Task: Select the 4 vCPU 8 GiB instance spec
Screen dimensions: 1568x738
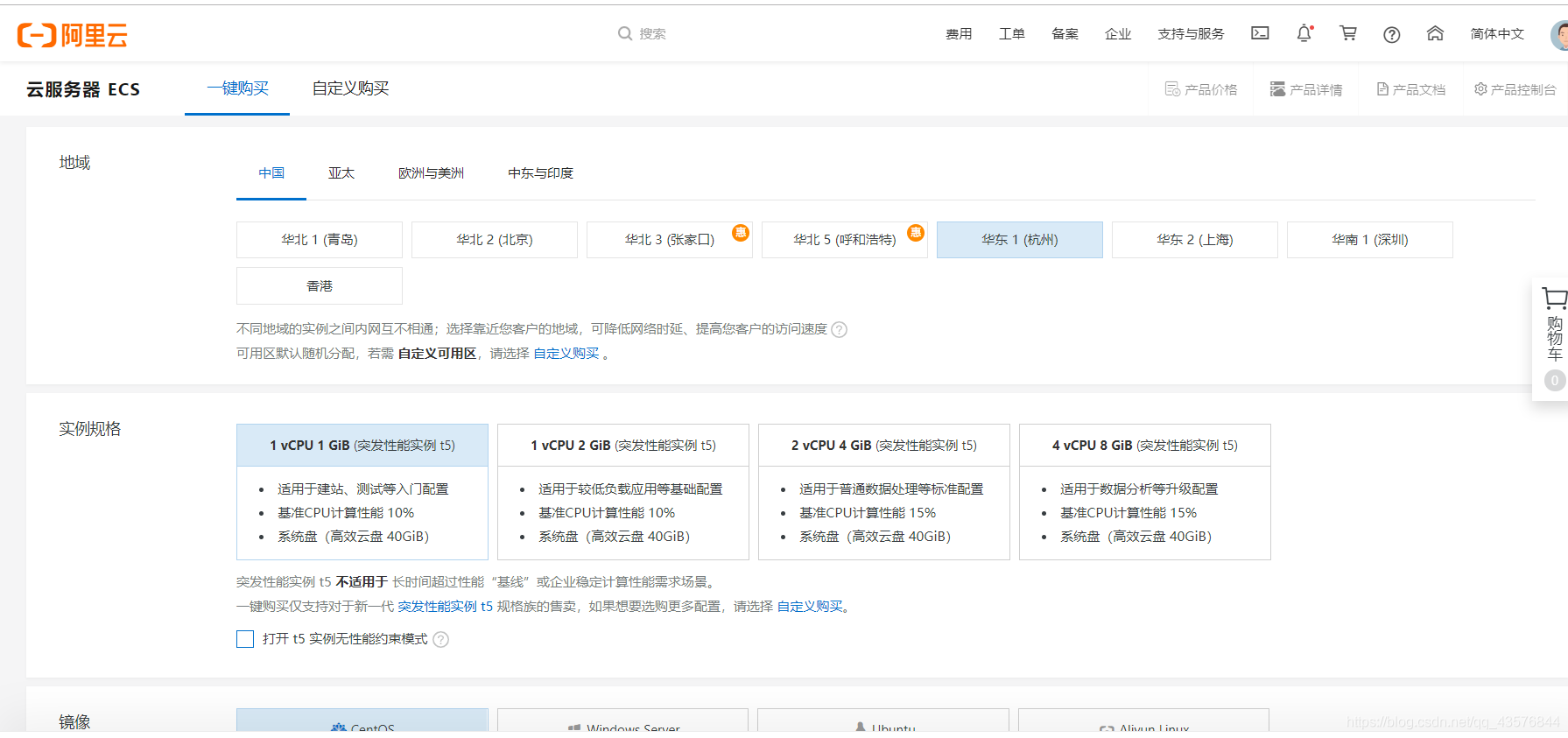Action: pos(1145,492)
